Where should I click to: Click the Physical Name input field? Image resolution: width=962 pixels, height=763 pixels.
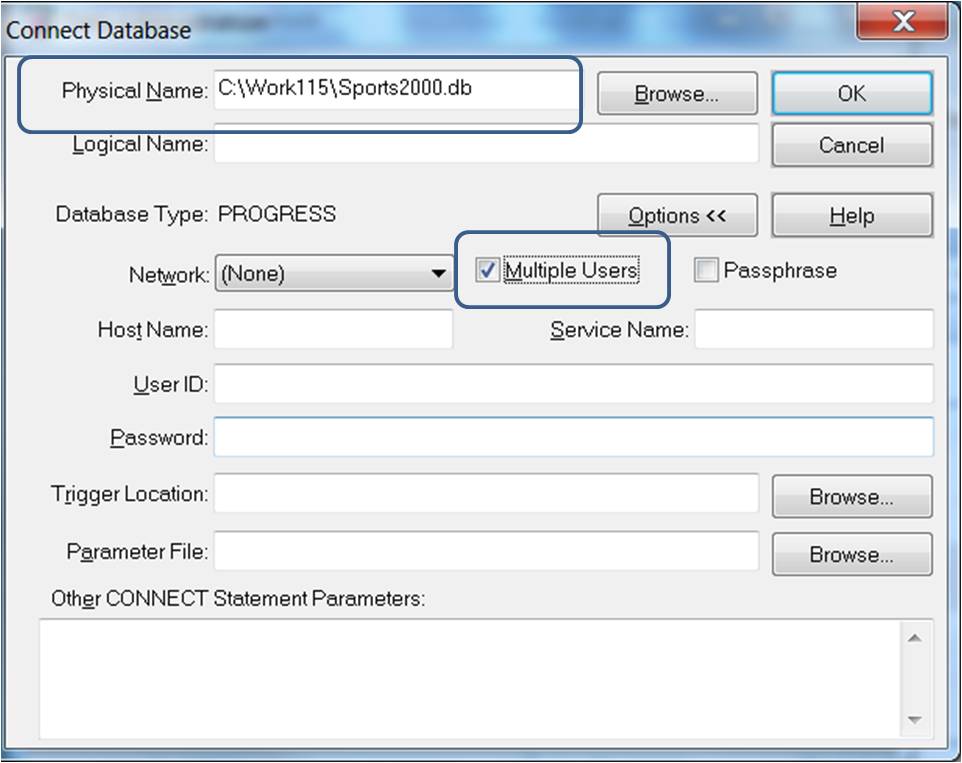coord(396,90)
